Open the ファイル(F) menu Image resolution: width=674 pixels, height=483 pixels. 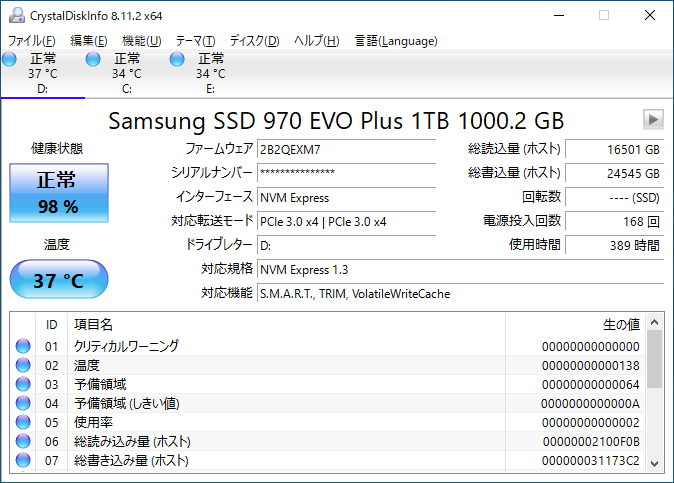(x=32, y=41)
